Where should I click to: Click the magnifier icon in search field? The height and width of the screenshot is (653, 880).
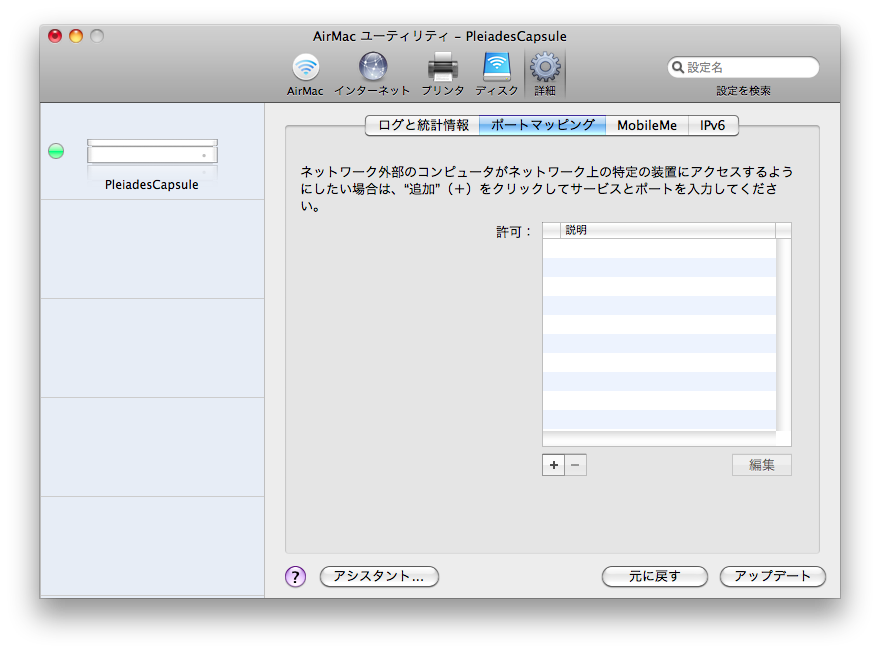point(678,67)
